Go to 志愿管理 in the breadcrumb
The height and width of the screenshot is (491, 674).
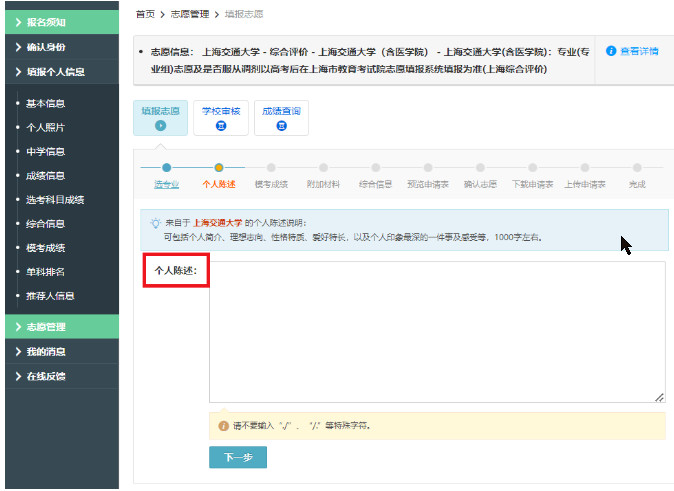pos(190,14)
